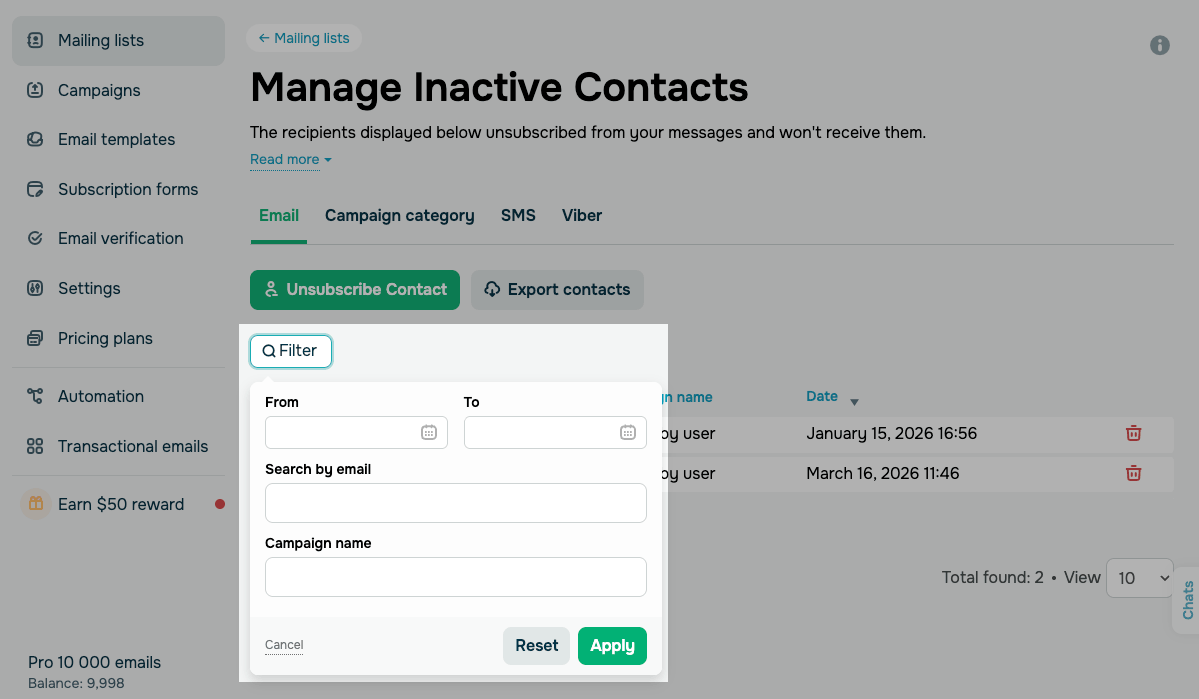Go to Email templates in sidebar
Image resolution: width=1199 pixels, height=699 pixels.
tap(116, 139)
